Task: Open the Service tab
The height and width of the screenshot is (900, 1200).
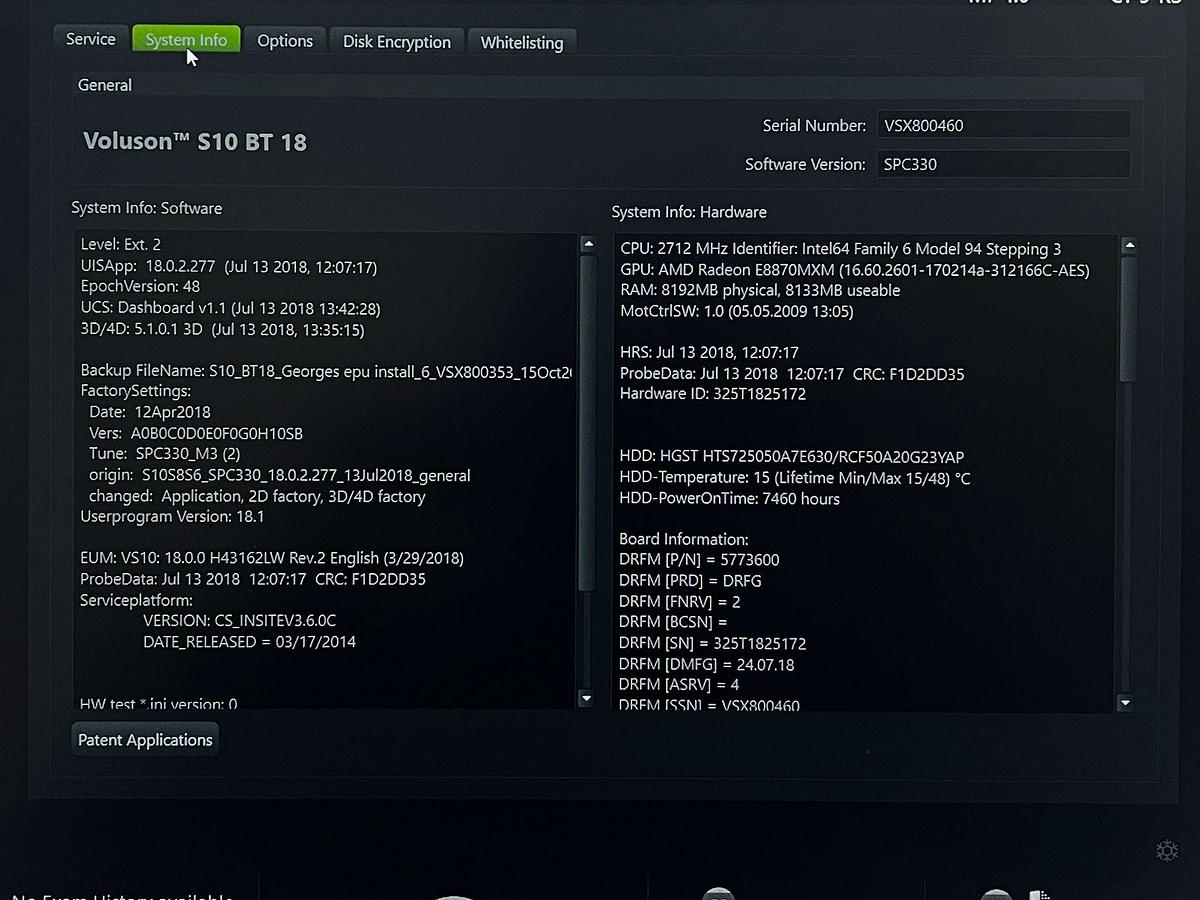Action: (x=90, y=39)
